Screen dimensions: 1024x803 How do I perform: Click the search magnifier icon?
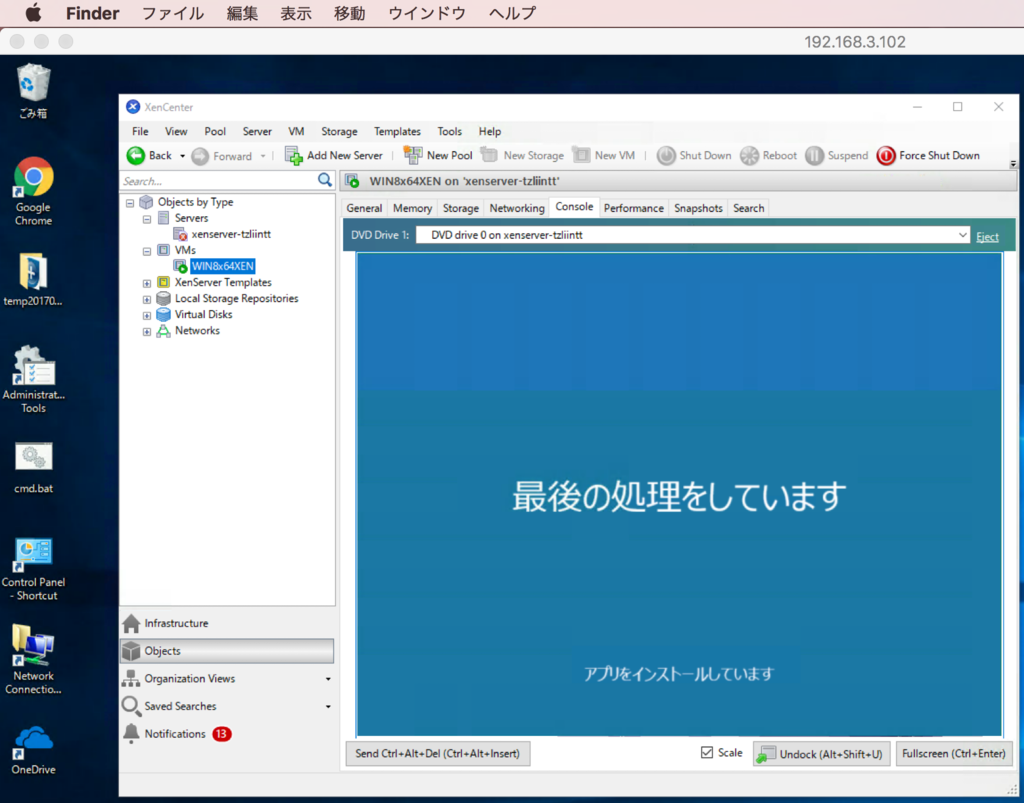(325, 180)
